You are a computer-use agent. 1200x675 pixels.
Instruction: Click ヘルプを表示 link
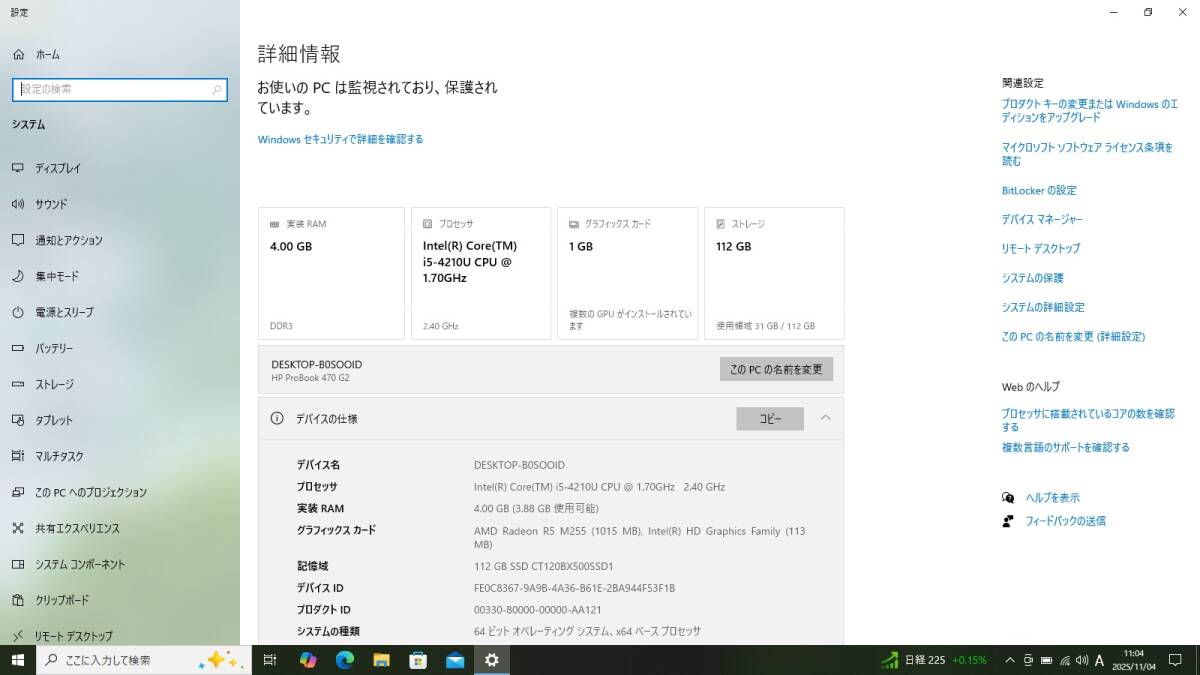click(1053, 497)
